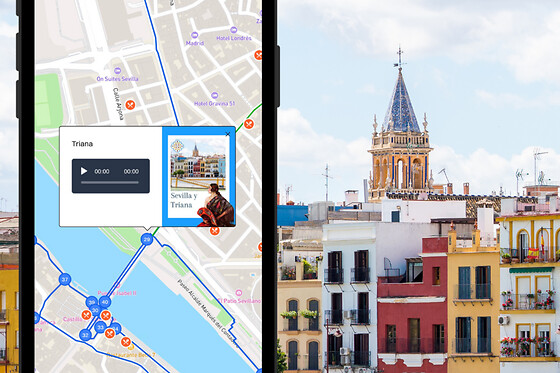Screen dimensions: 560x373
Task: Select route stop marker 33
Action: (x=100, y=327)
